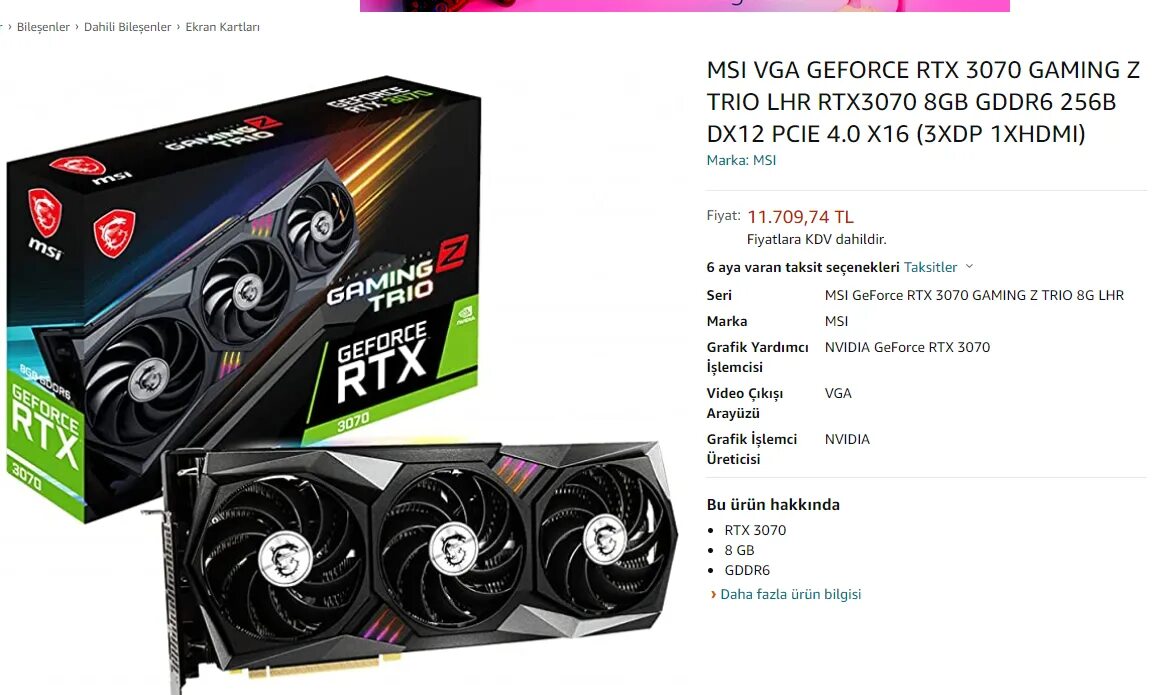Click the chevron next to Taksitler

pos(969,266)
